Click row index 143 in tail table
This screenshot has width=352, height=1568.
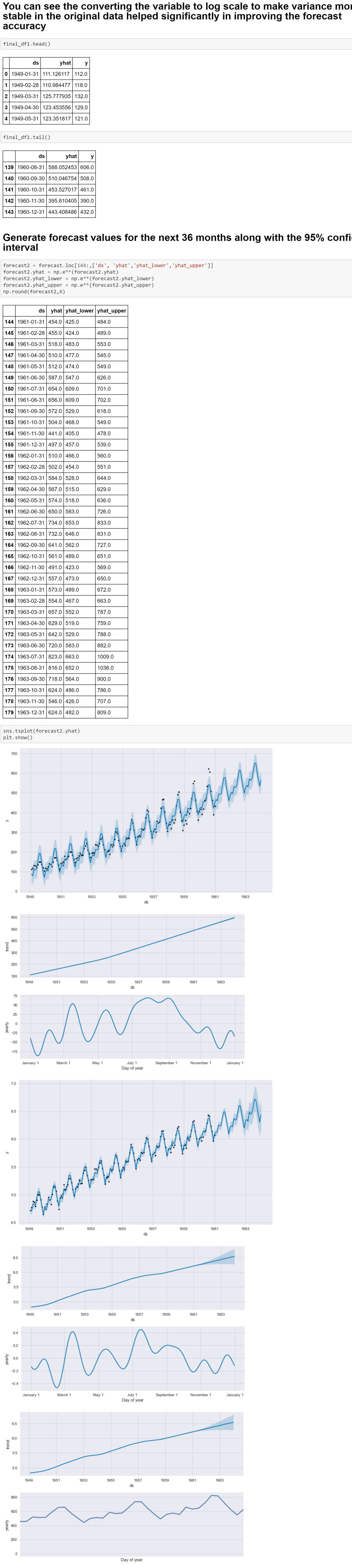pos(9,212)
